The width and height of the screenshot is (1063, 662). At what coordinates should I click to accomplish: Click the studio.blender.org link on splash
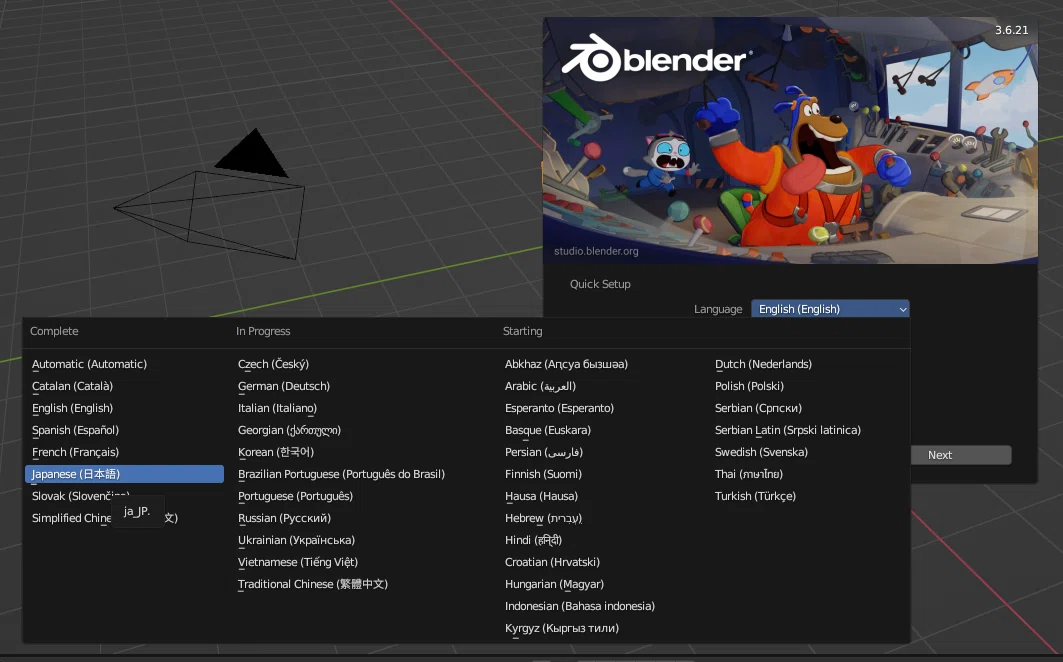pyautogui.click(x=596, y=251)
